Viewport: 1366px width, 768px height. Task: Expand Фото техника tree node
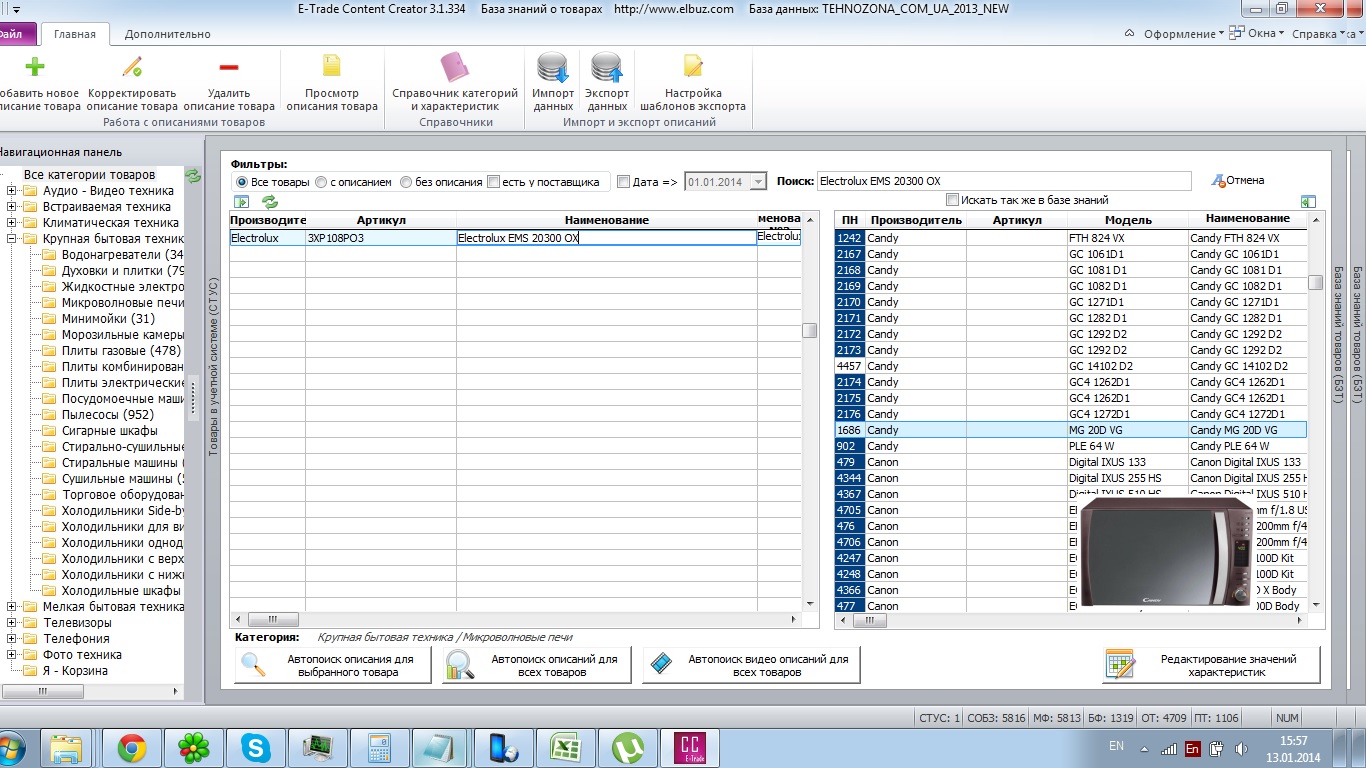(12, 655)
